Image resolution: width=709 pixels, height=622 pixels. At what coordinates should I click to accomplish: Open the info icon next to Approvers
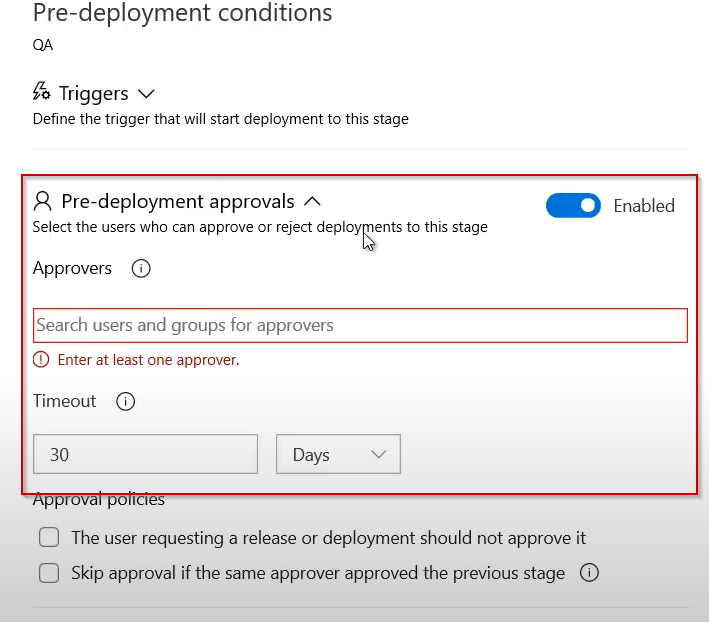tap(141, 269)
